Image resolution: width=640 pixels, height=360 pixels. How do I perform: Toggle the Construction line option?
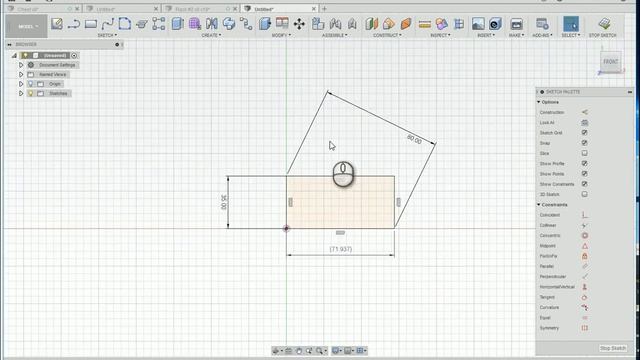(584, 112)
